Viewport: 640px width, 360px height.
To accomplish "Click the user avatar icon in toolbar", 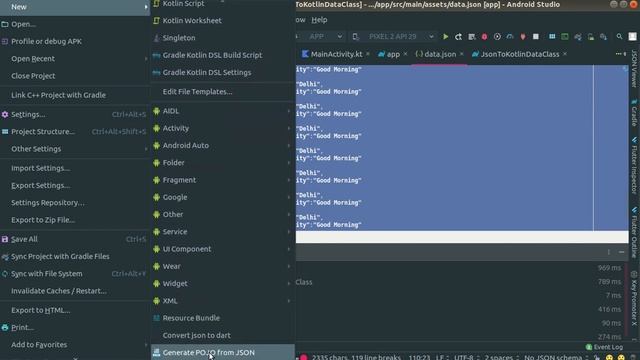I will 632,37.
